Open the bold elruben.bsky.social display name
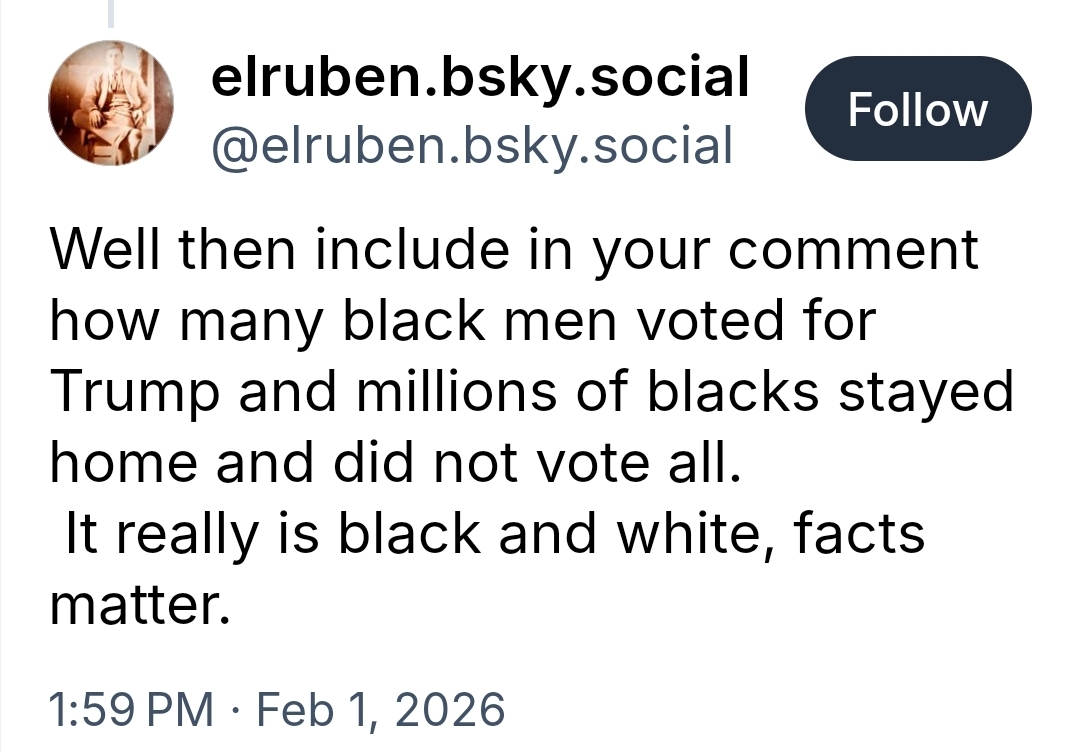This screenshot has height=752, width=1080. pyautogui.click(x=480, y=77)
